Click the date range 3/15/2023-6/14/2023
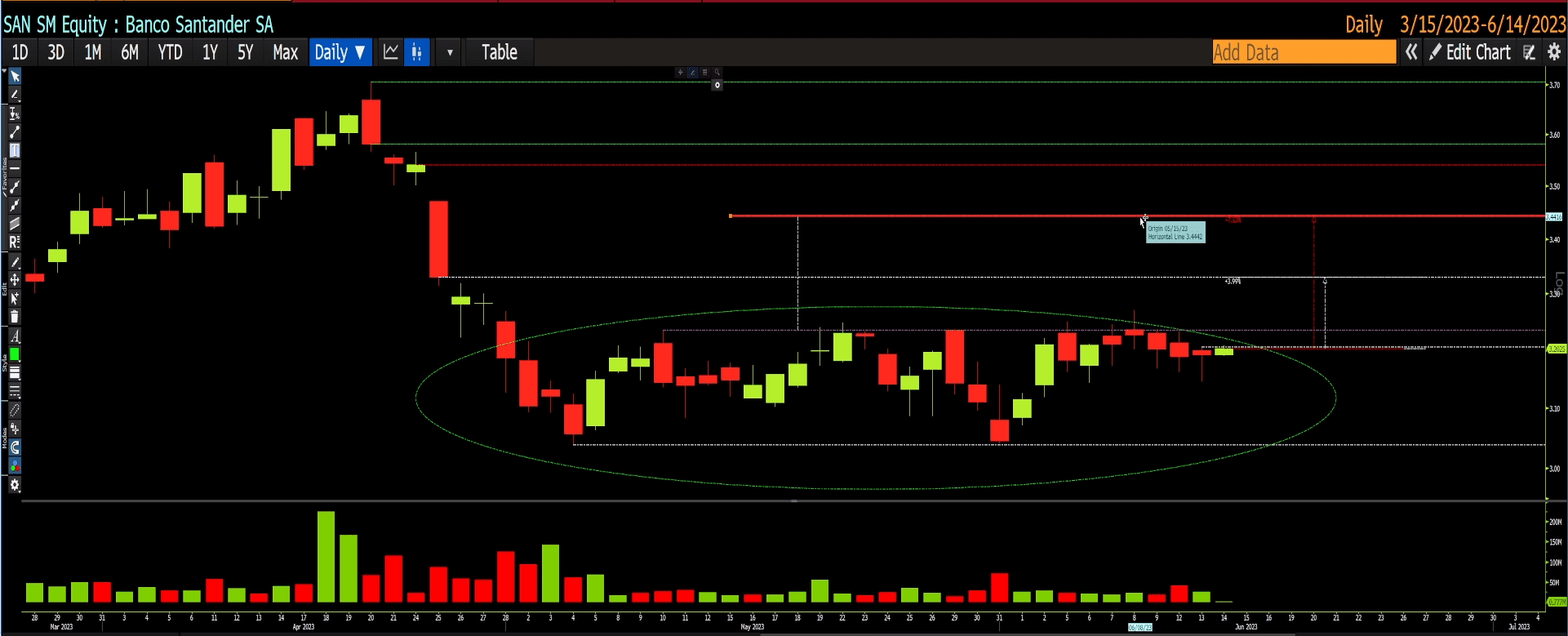Image resolution: width=1568 pixels, height=636 pixels. 1483,24
